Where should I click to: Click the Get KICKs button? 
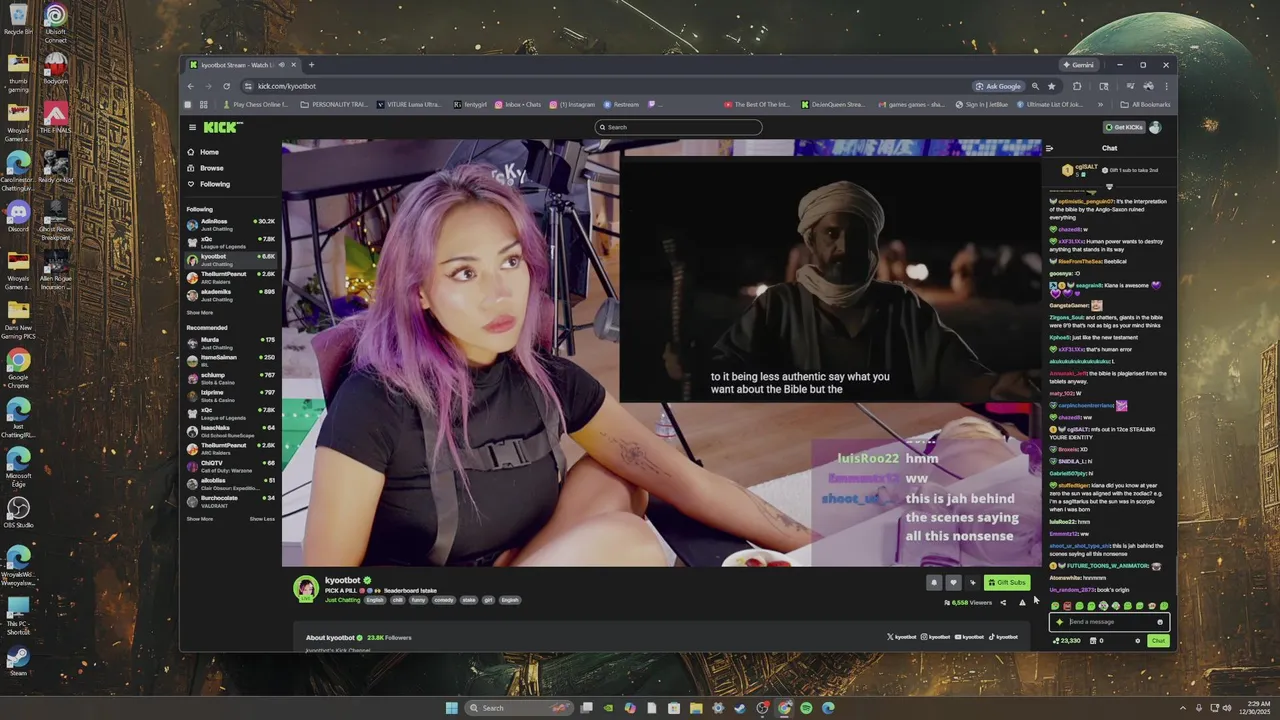(x=1124, y=127)
